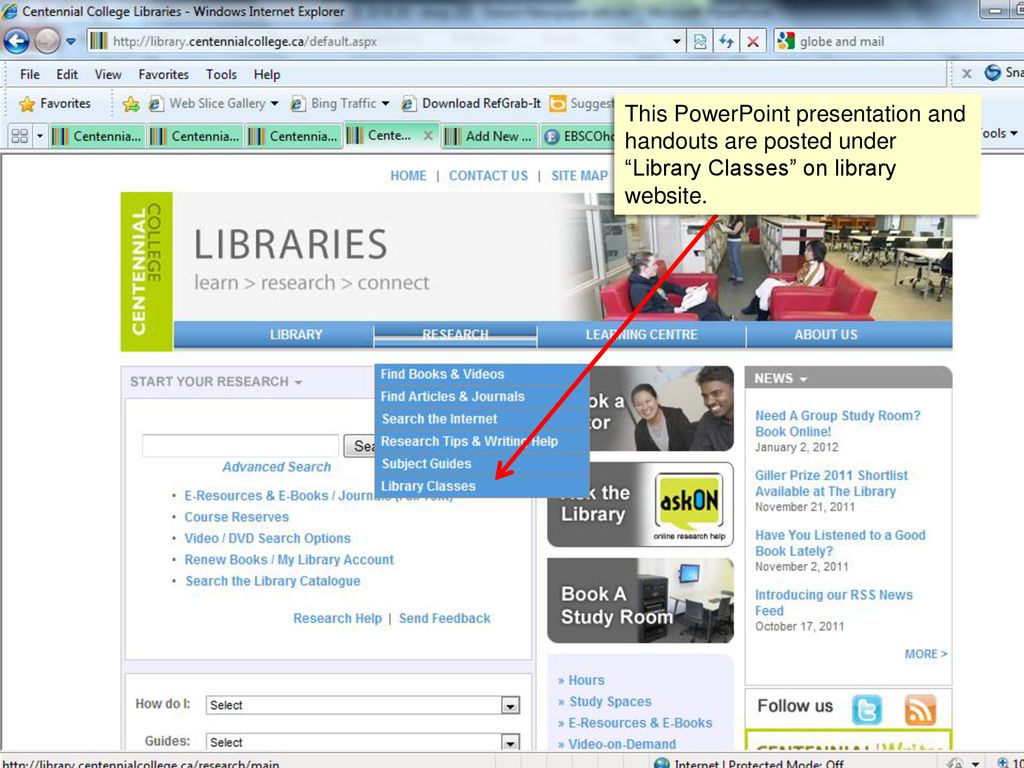Open the File menu
Image resolution: width=1024 pixels, height=768 pixels.
pos(29,74)
